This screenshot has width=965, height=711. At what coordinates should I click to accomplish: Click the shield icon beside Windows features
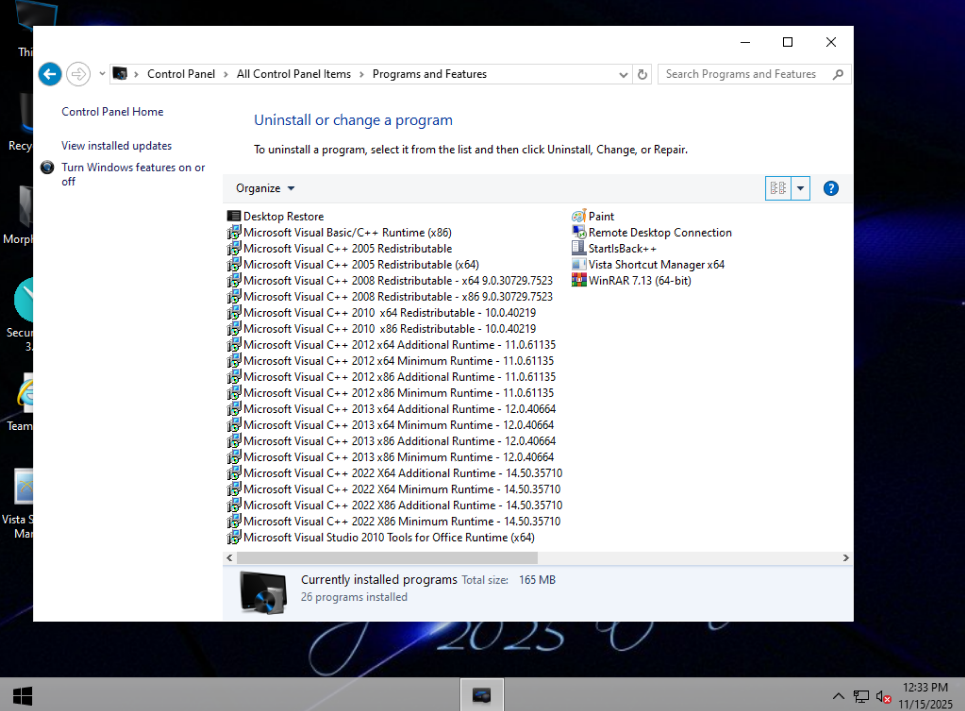[x=47, y=167]
